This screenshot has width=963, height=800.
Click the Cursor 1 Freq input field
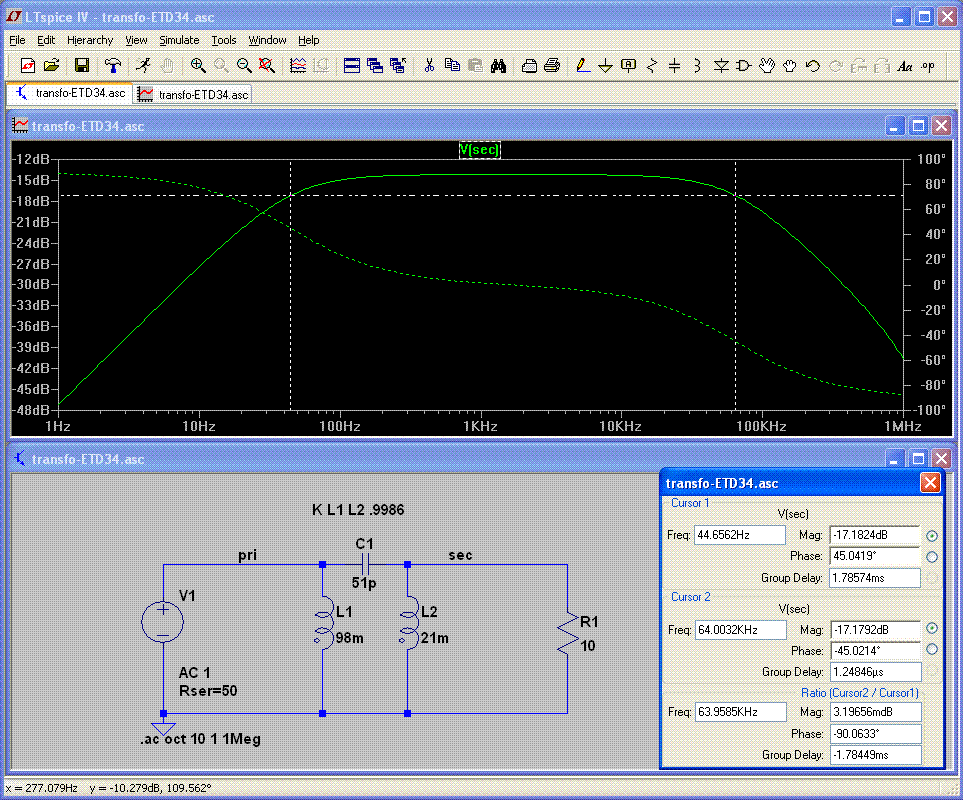(740, 535)
